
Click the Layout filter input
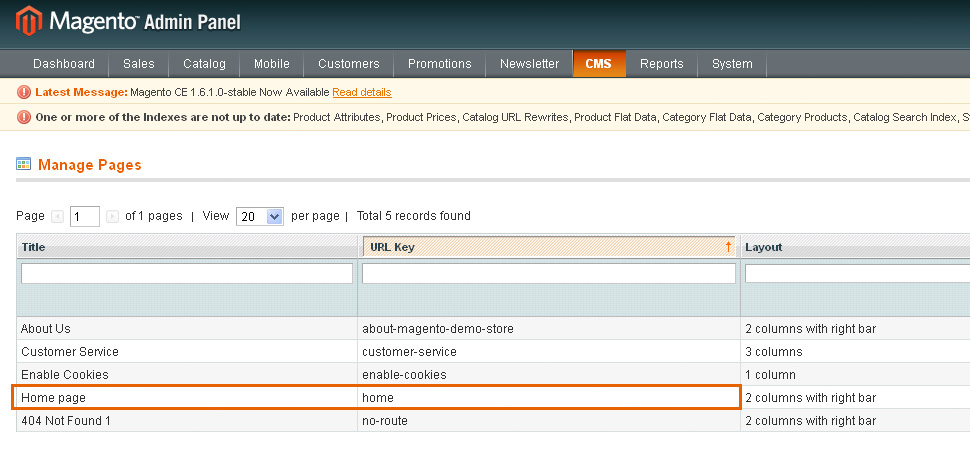click(x=857, y=273)
